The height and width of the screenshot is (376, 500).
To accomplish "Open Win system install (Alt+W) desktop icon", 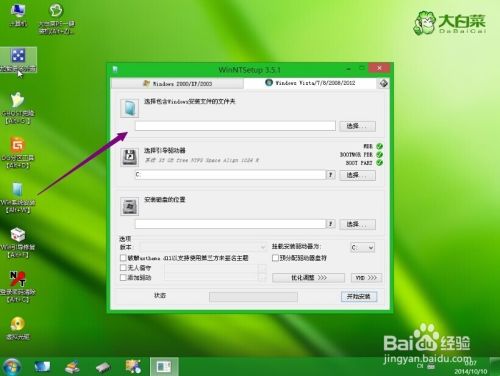I will [18, 197].
